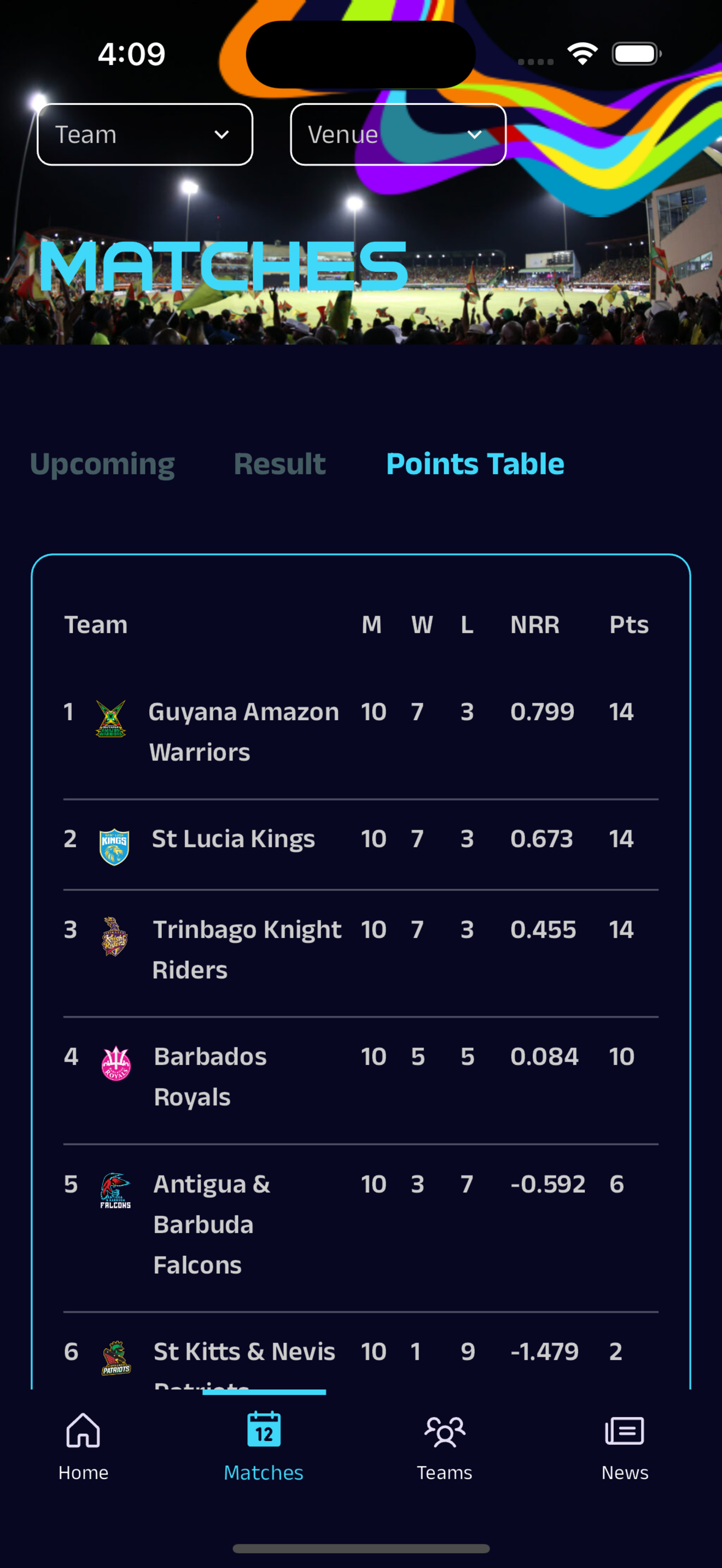Viewport: 722px width, 1568px height.
Task: Switch to the Result tab
Action: tap(280, 463)
